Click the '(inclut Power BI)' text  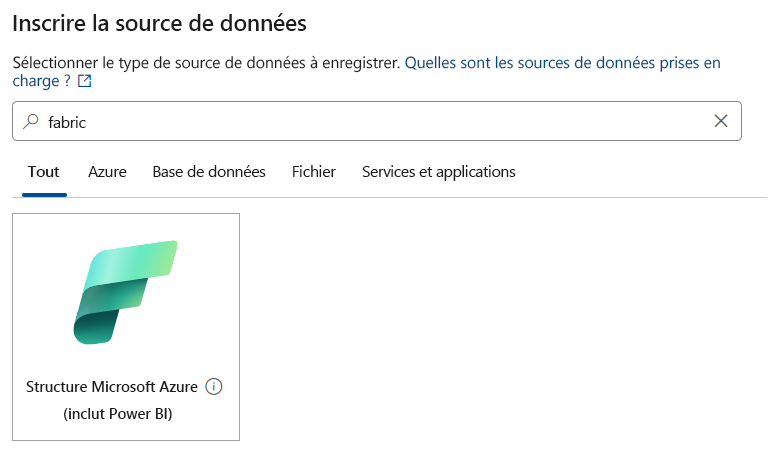(117, 413)
